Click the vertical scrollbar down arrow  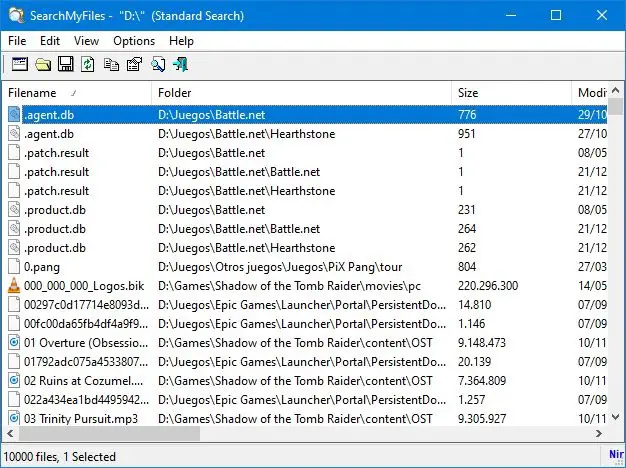click(616, 417)
